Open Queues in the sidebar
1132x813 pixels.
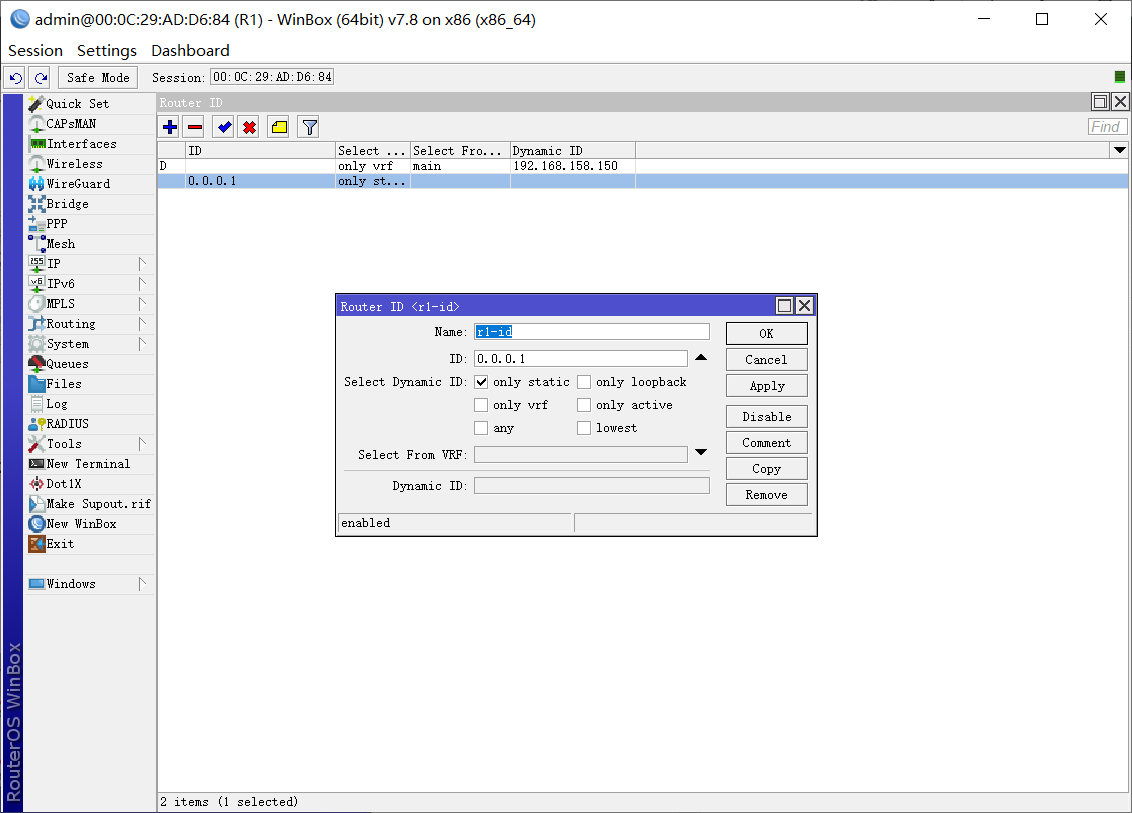pos(90,364)
